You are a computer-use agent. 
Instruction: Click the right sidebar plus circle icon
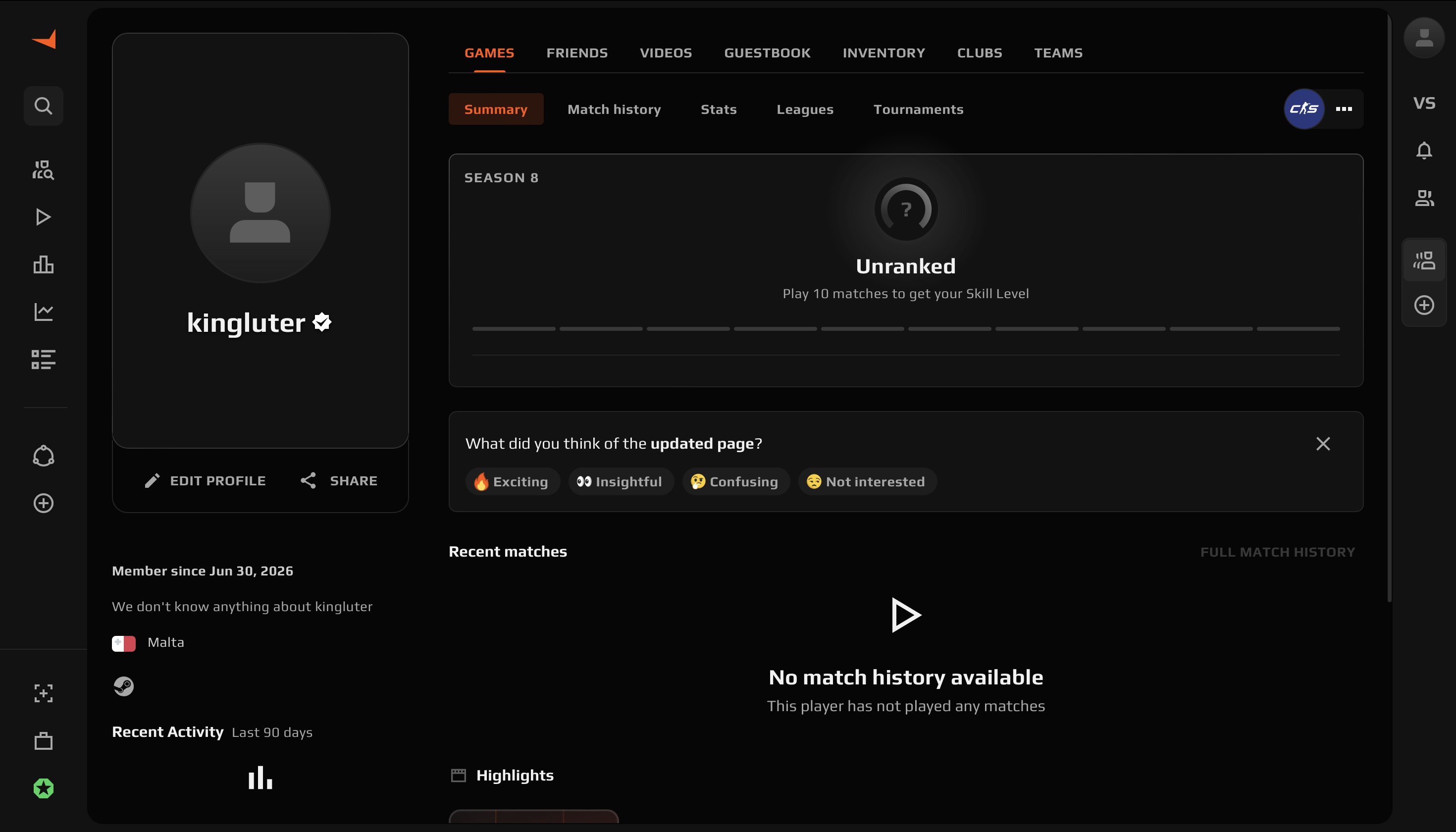[1424, 305]
